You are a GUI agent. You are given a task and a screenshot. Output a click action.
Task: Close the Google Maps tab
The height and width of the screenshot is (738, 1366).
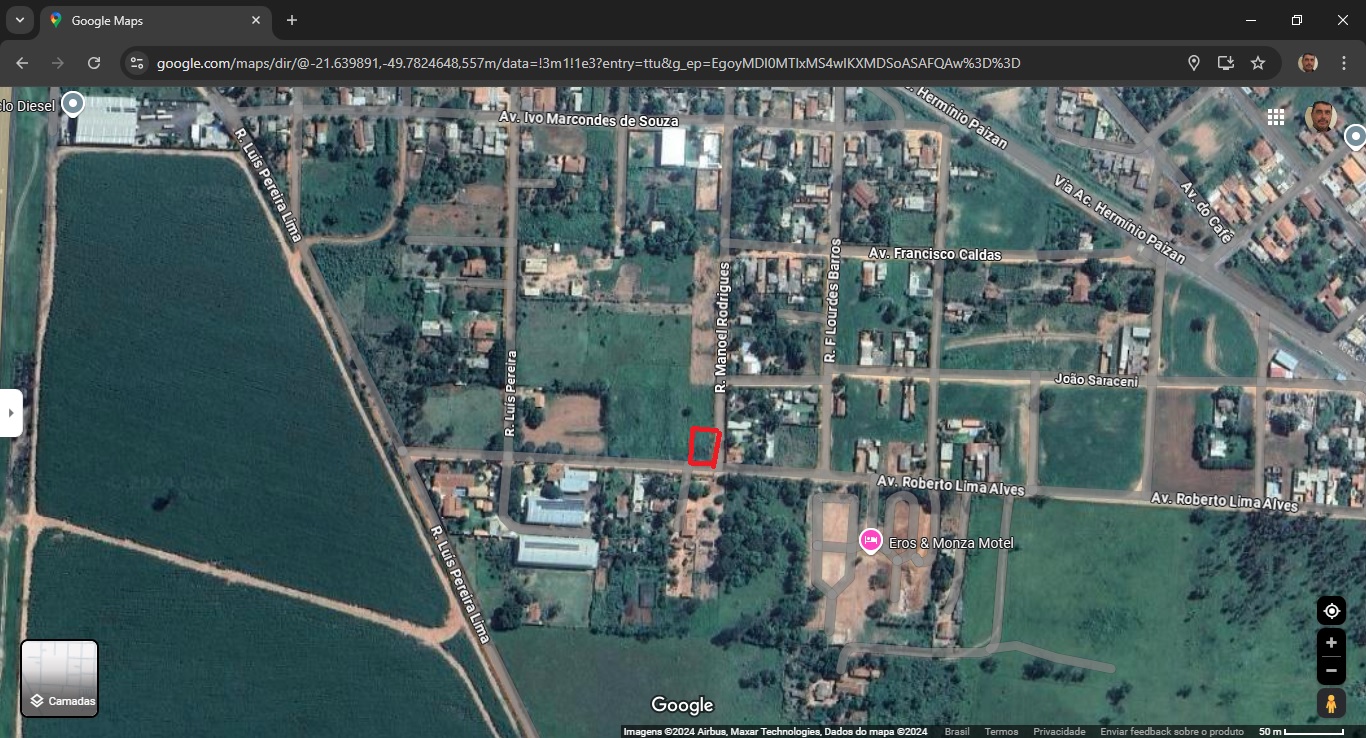[256, 20]
